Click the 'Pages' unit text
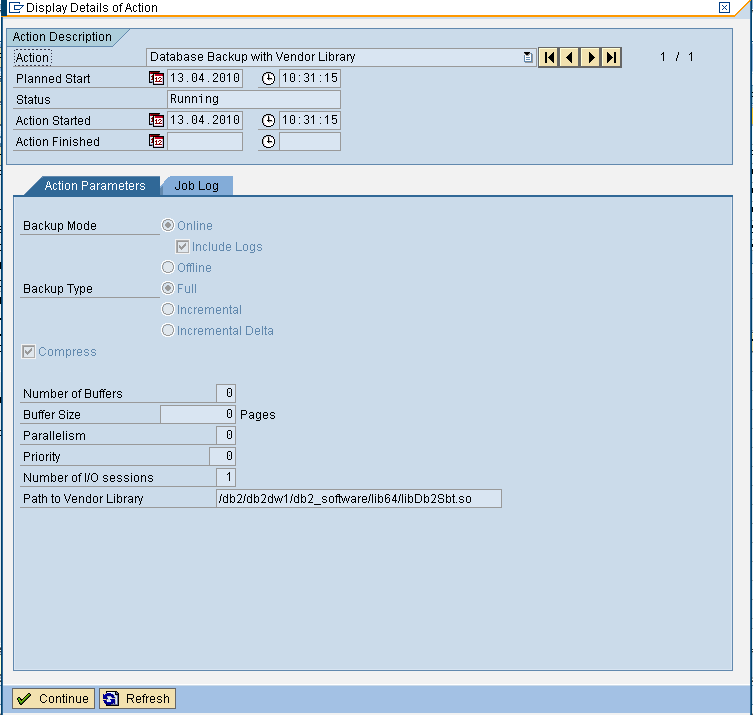 coord(257,415)
